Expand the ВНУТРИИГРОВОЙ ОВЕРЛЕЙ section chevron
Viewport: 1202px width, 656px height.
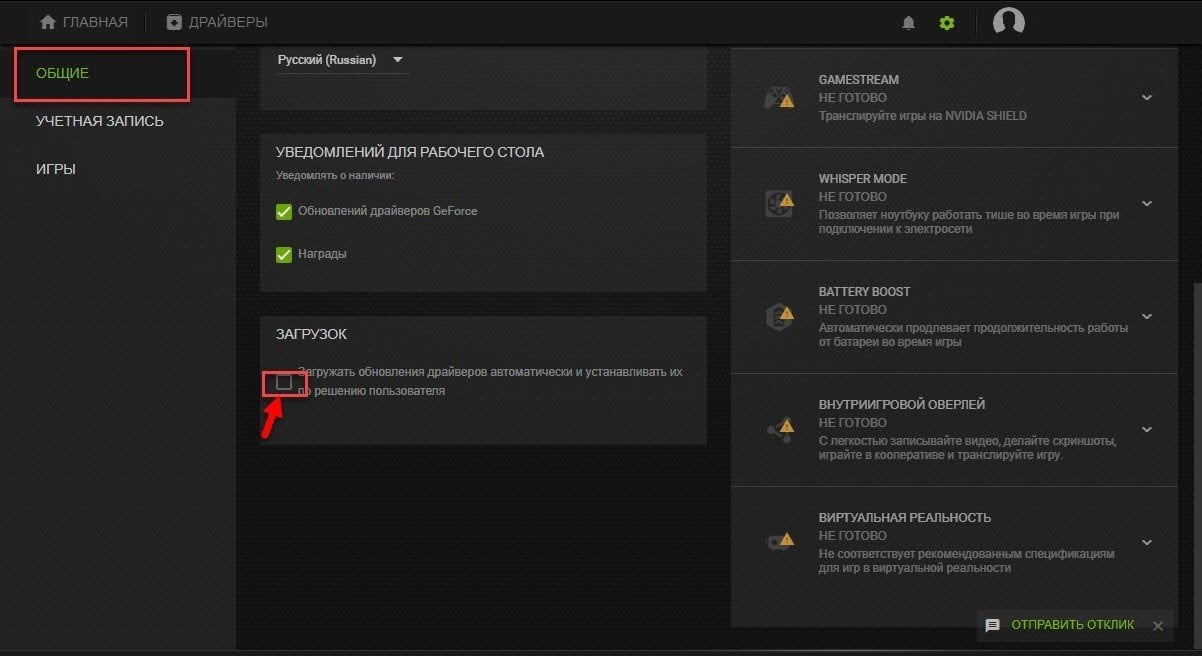[1147, 429]
